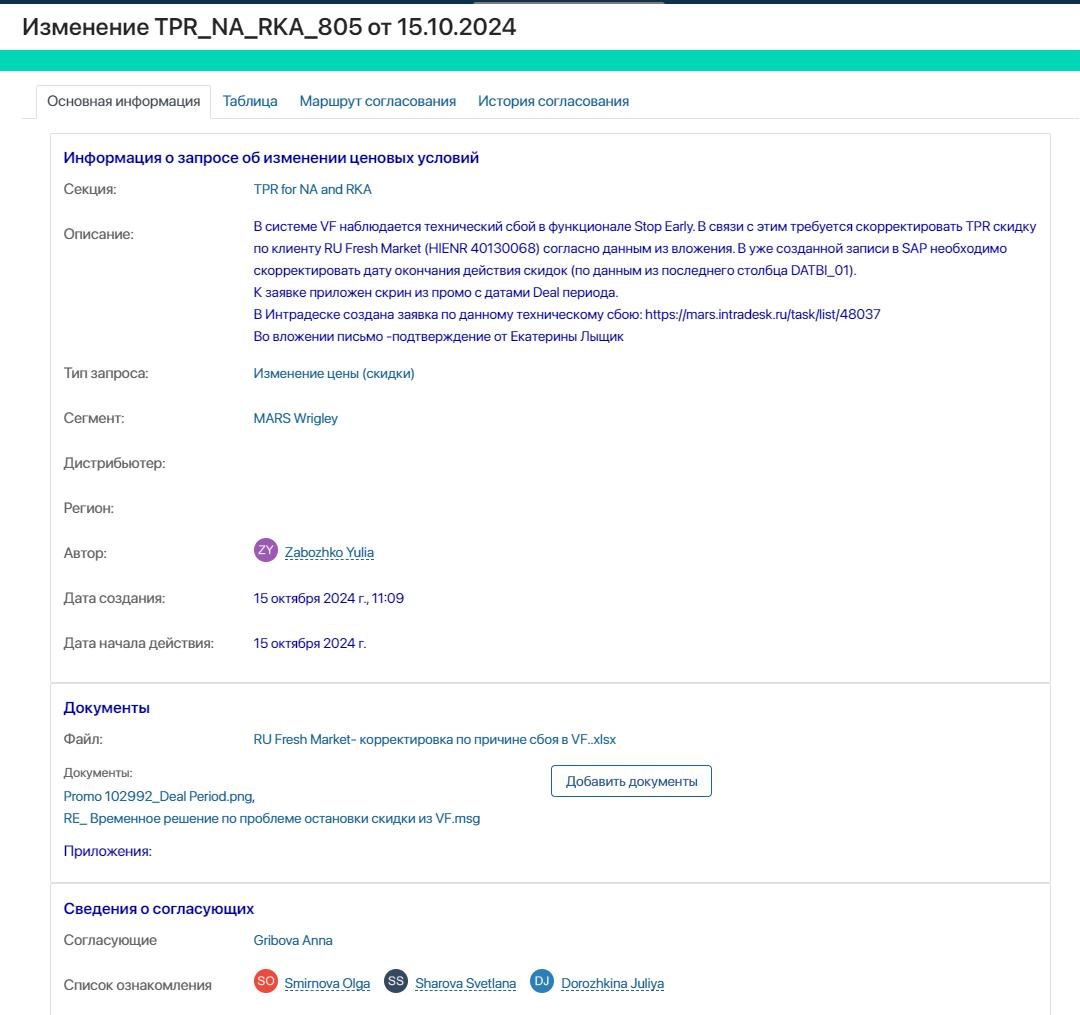Open Sharova Svetlana profile link

(x=466, y=983)
